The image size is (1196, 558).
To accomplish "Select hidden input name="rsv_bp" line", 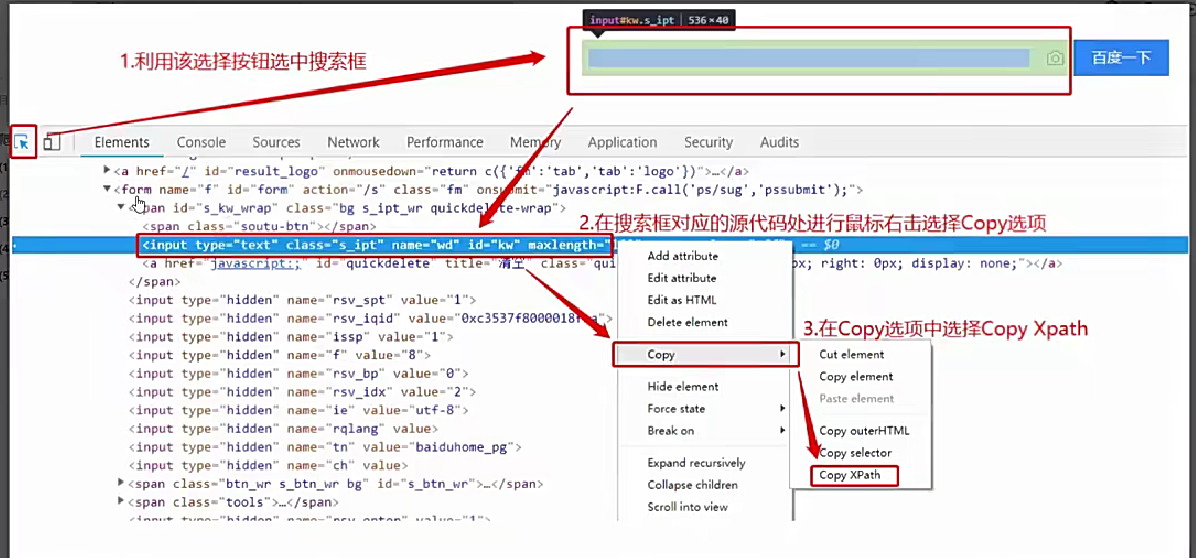I will point(298,374).
